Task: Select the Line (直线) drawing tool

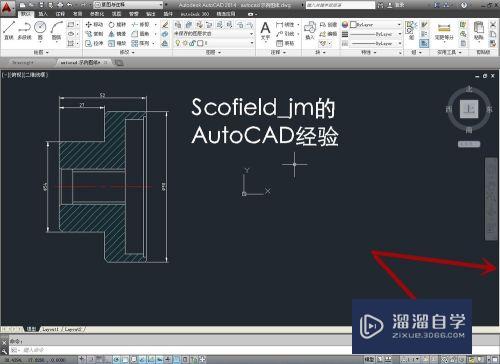Action: pyautogui.click(x=9, y=31)
